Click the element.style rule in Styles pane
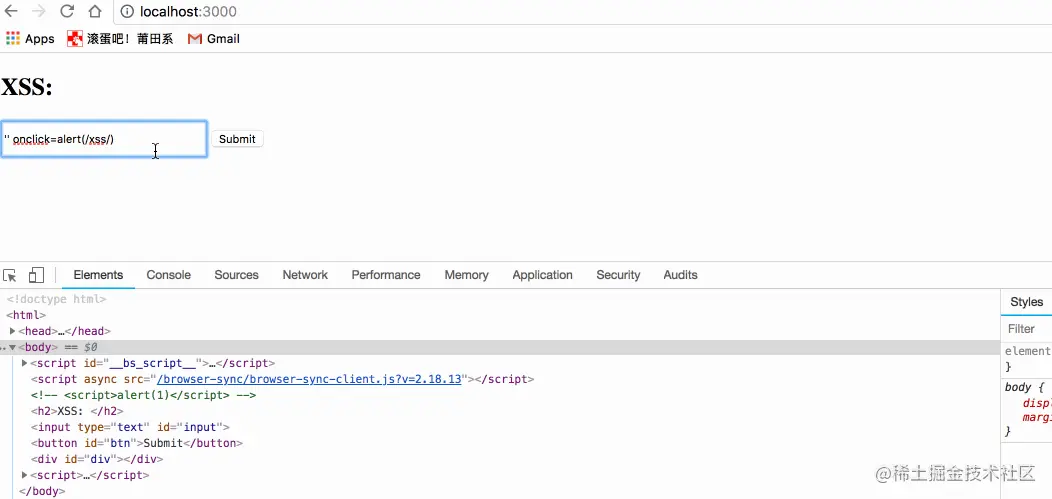The height and width of the screenshot is (499, 1052). pyautogui.click(x=1027, y=351)
